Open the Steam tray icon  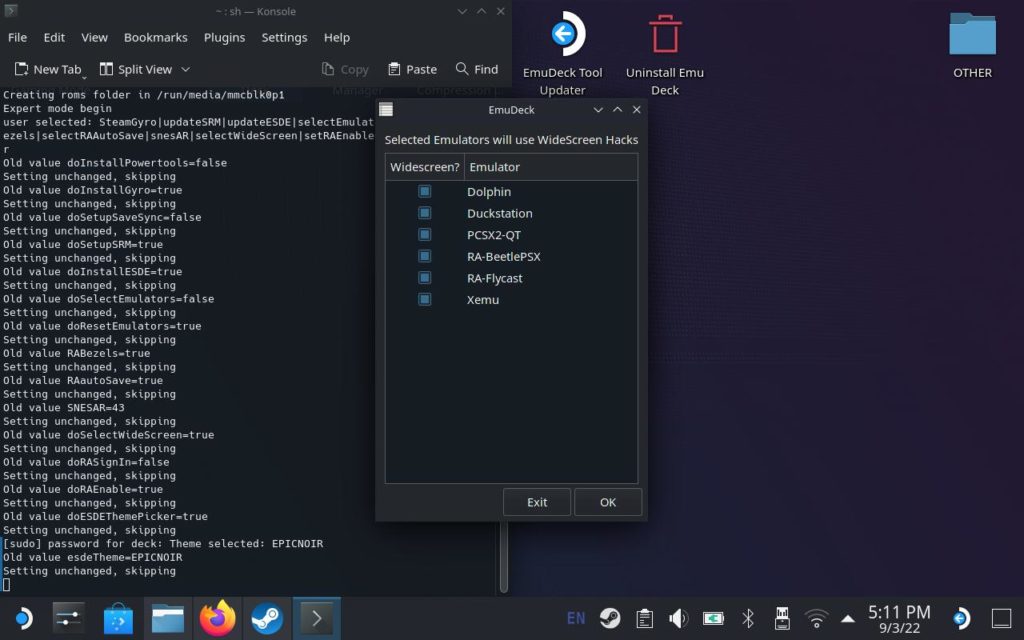click(610, 618)
